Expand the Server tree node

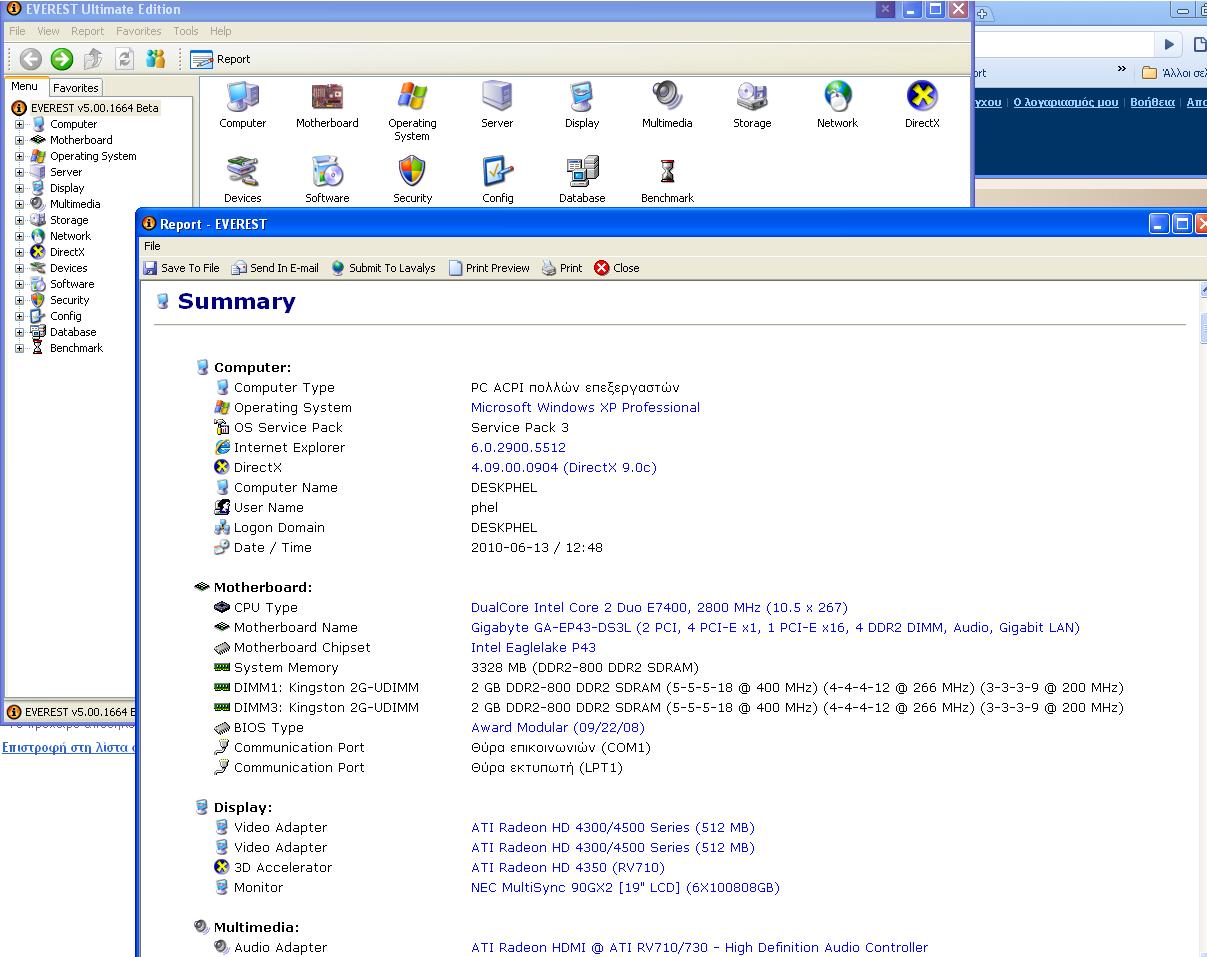[x=19, y=172]
